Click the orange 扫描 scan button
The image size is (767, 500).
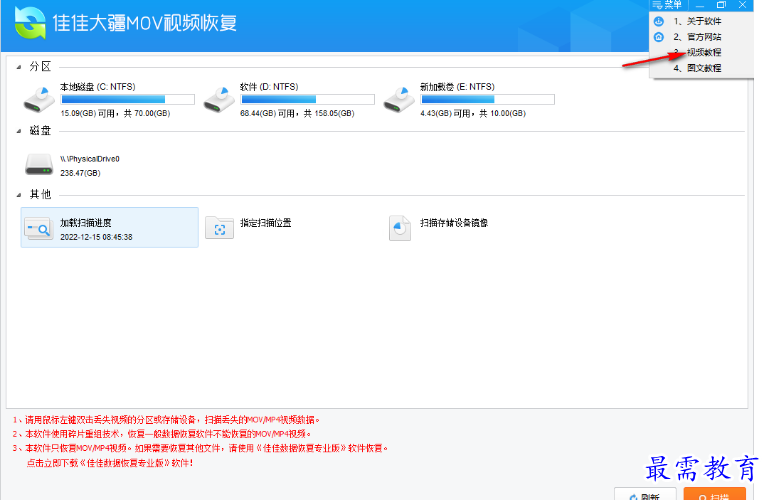click(715, 494)
